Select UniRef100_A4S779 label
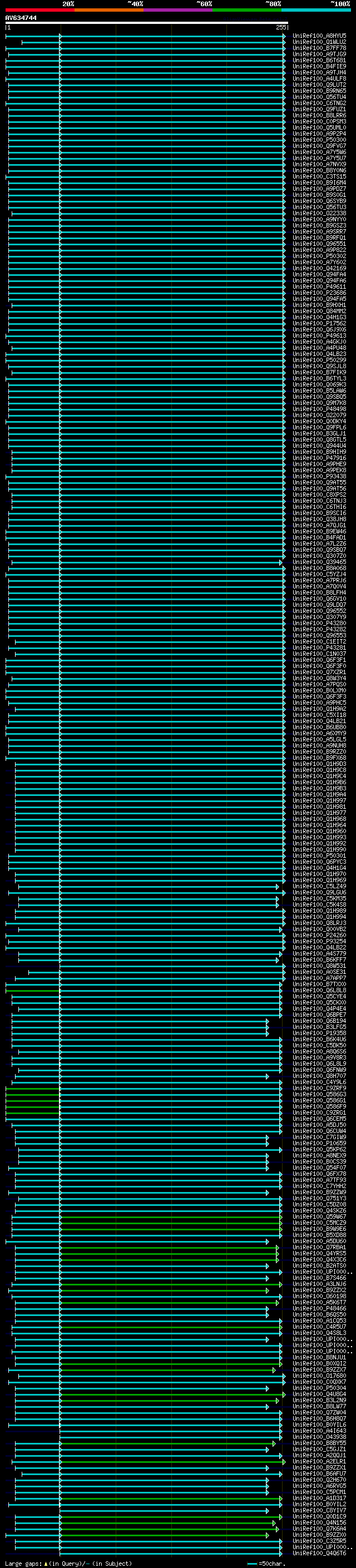 point(319,954)
